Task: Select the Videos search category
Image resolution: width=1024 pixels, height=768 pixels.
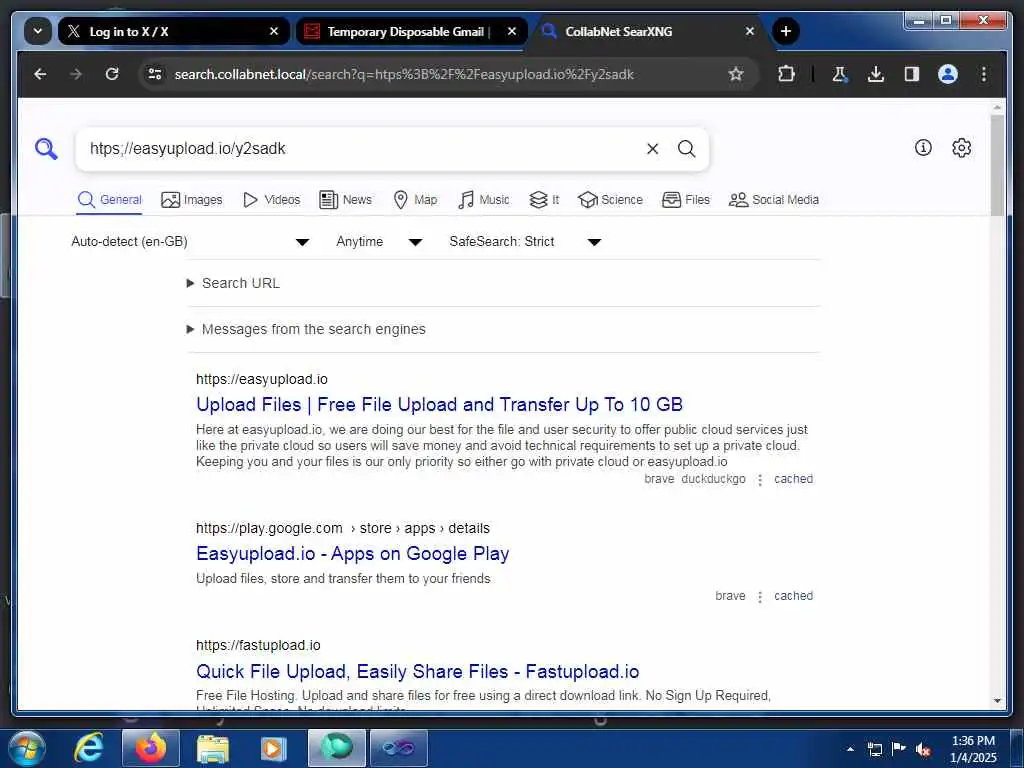Action: coord(271,200)
